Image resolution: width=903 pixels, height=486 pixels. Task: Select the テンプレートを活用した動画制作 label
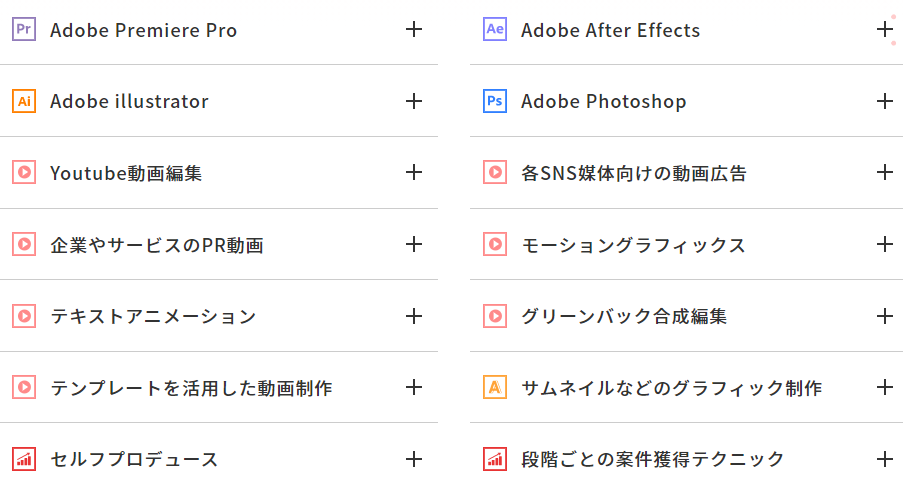click(191, 388)
